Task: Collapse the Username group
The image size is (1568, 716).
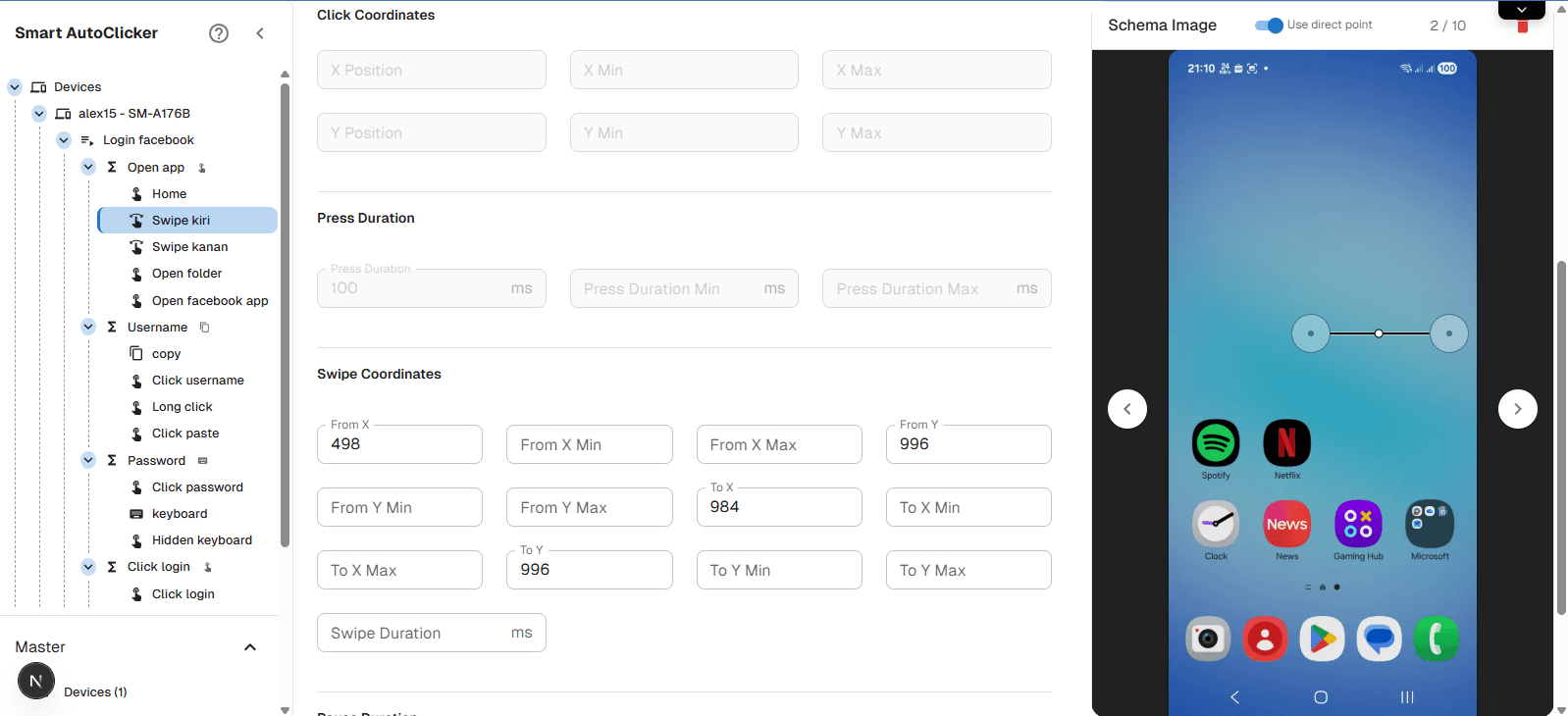Action: (88, 327)
